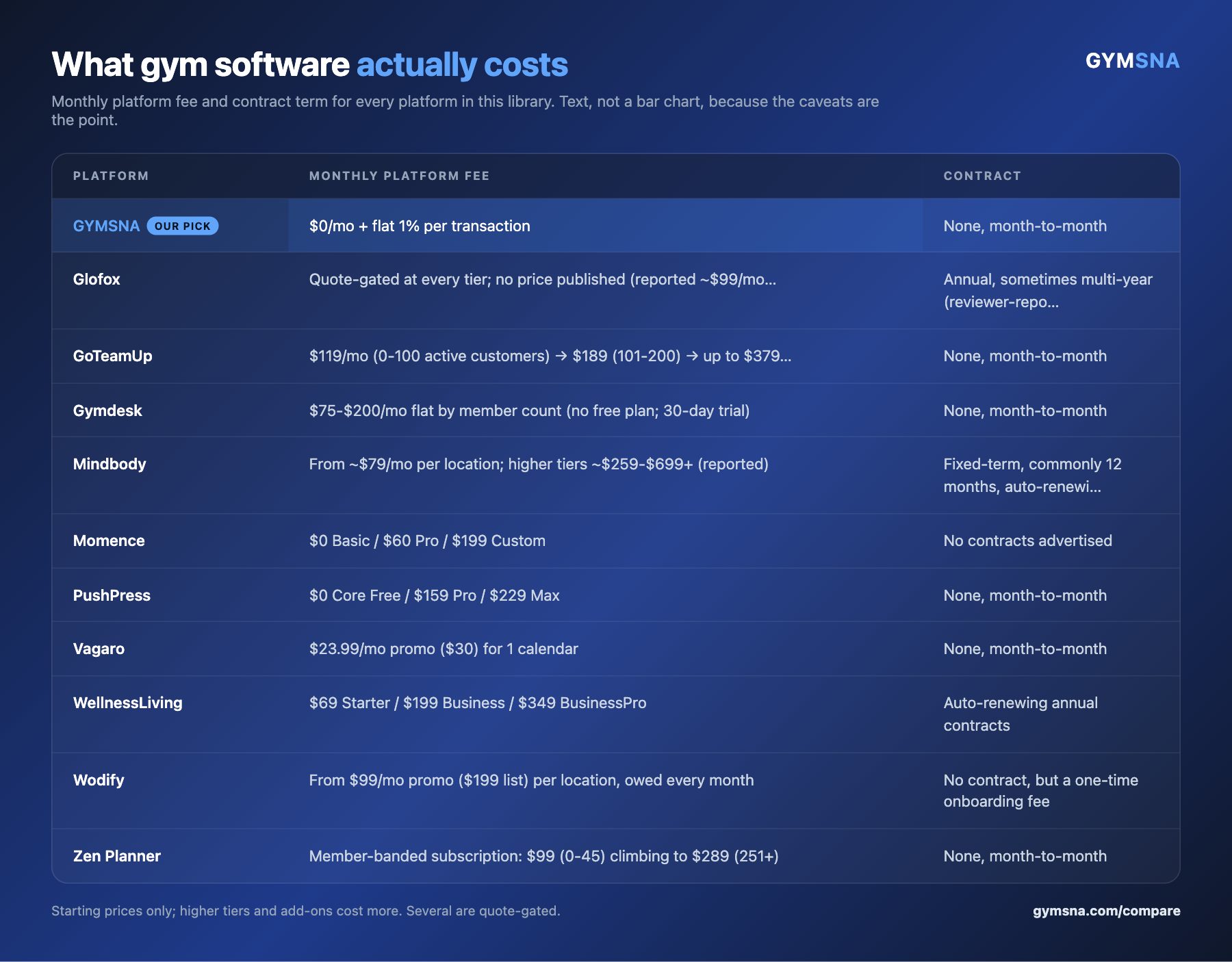Click the Gymdesk platform name

(x=107, y=411)
